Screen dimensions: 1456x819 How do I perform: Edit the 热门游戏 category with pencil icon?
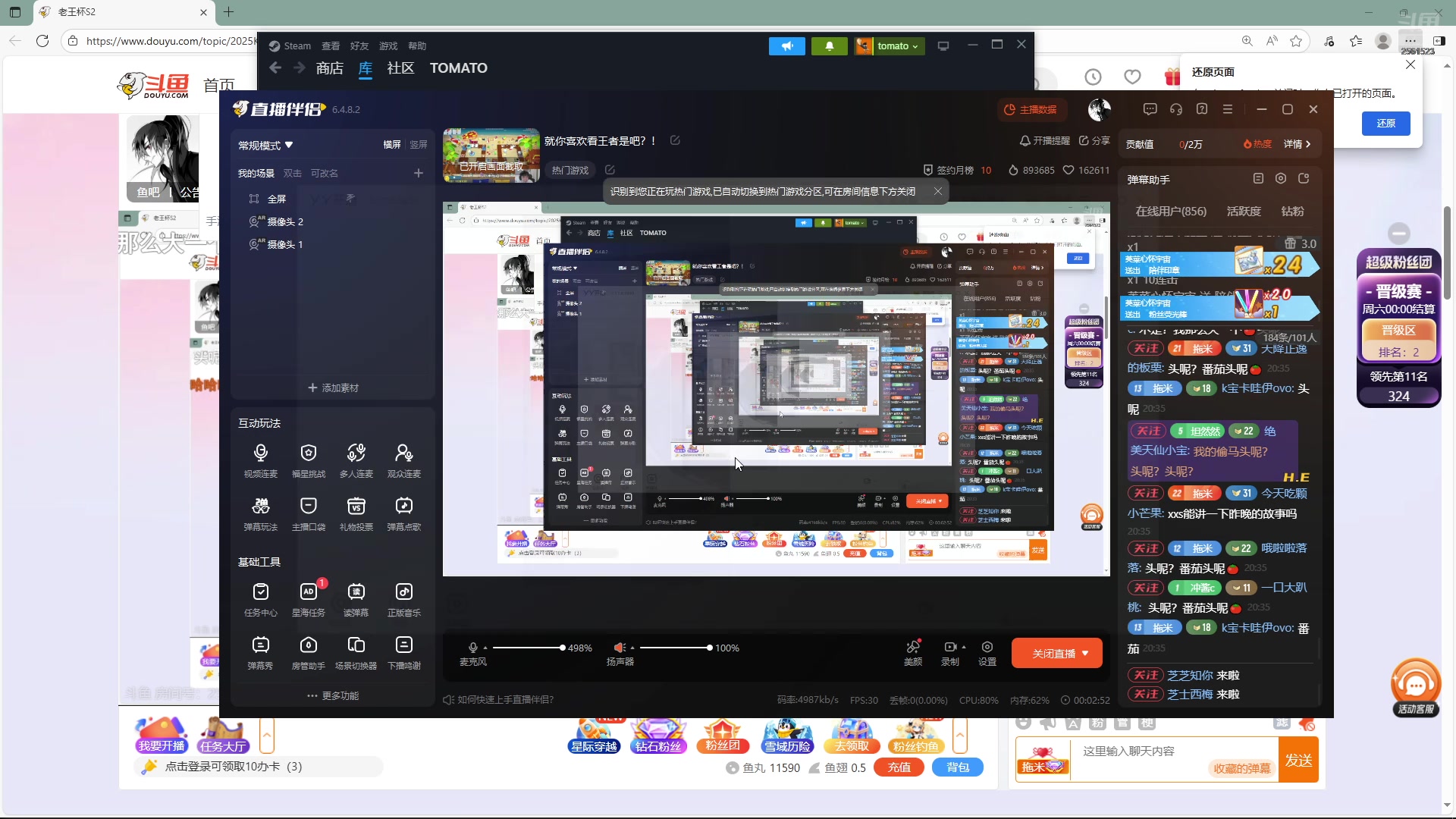click(610, 170)
